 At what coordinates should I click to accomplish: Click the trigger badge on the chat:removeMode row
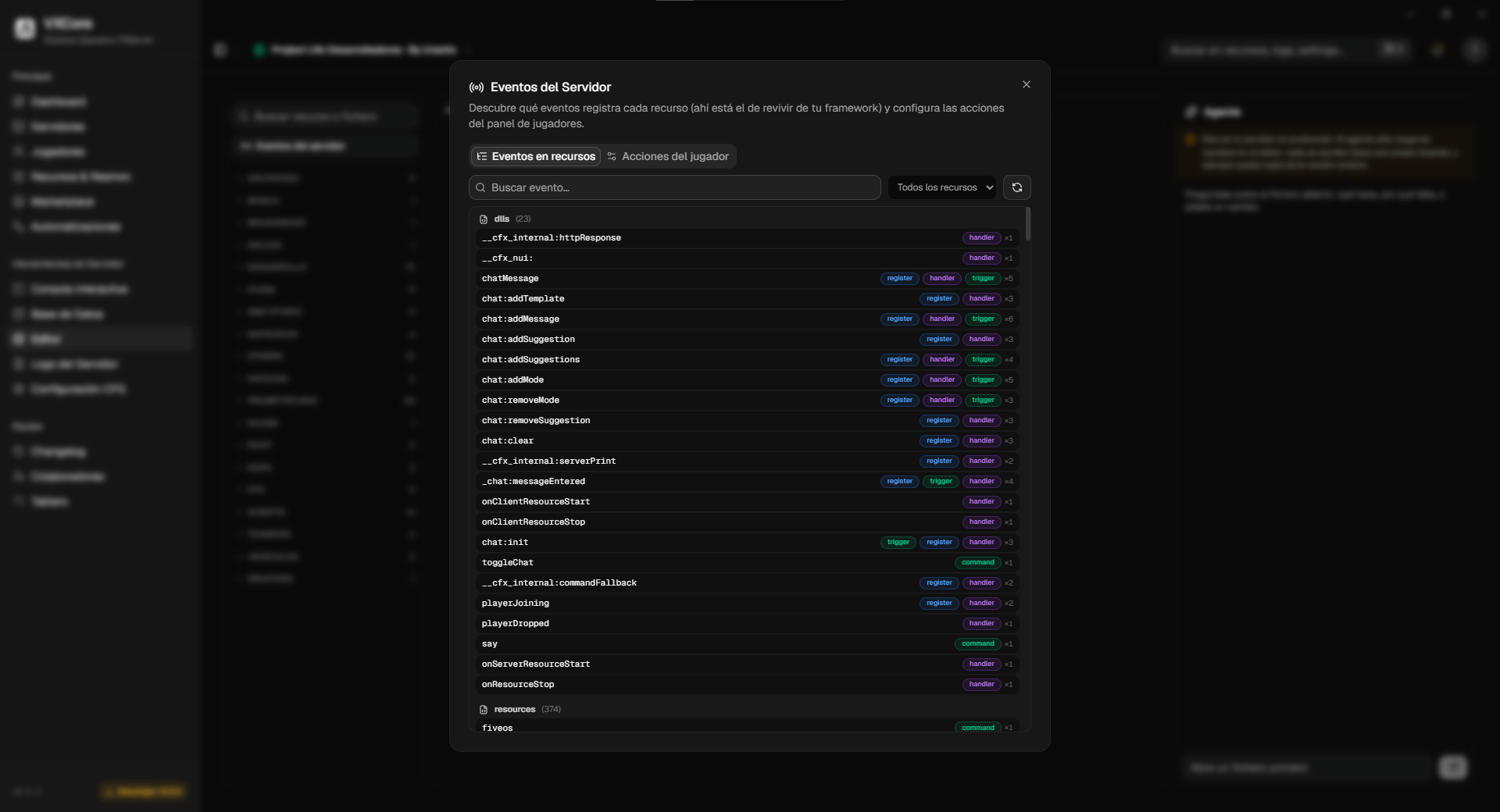point(983,400)
